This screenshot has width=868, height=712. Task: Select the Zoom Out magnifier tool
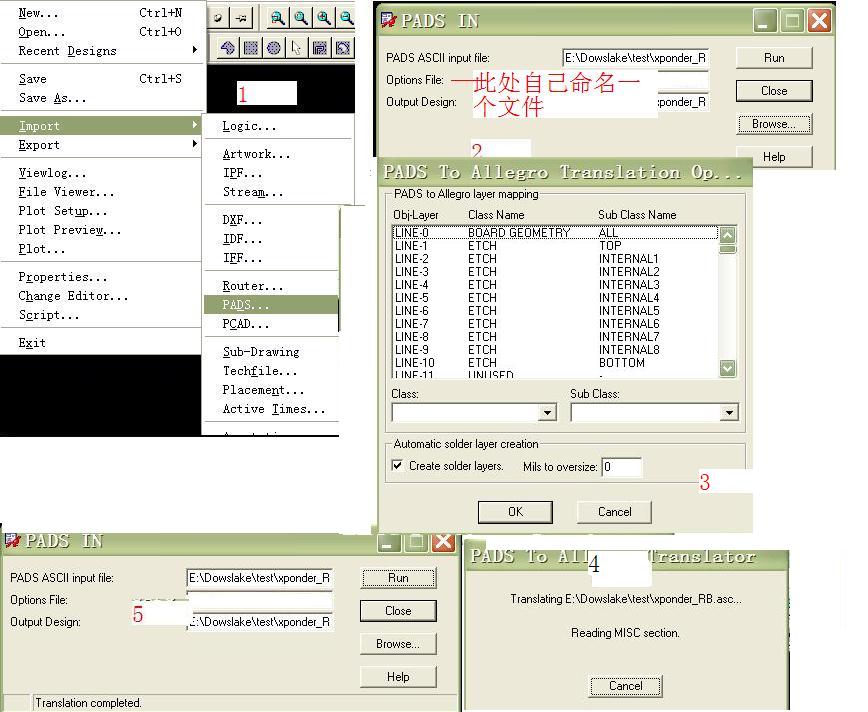[x=346, y=17]
